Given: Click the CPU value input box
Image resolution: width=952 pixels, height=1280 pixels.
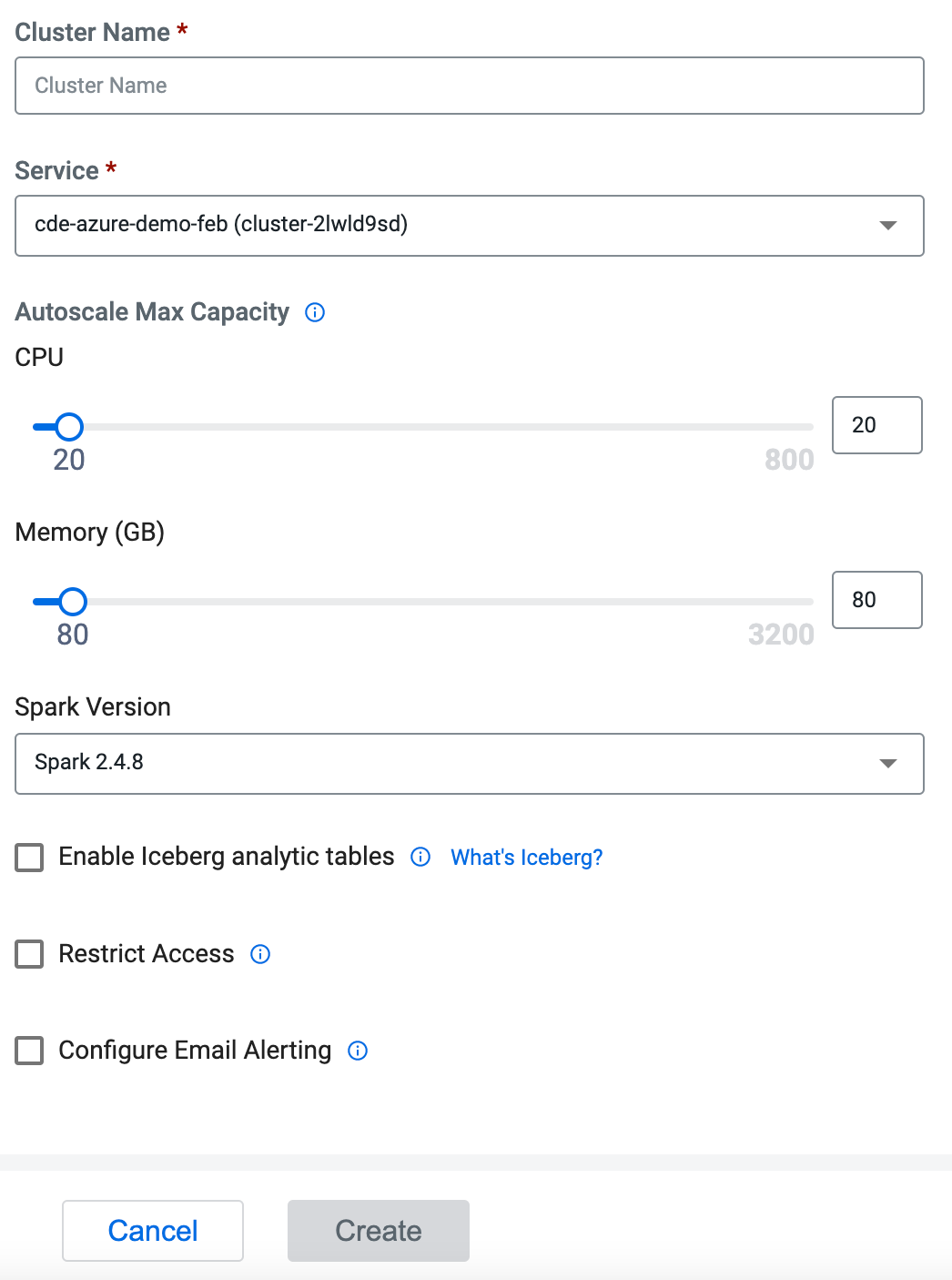Looking at the screenshot, I should (x=876, y=425).
